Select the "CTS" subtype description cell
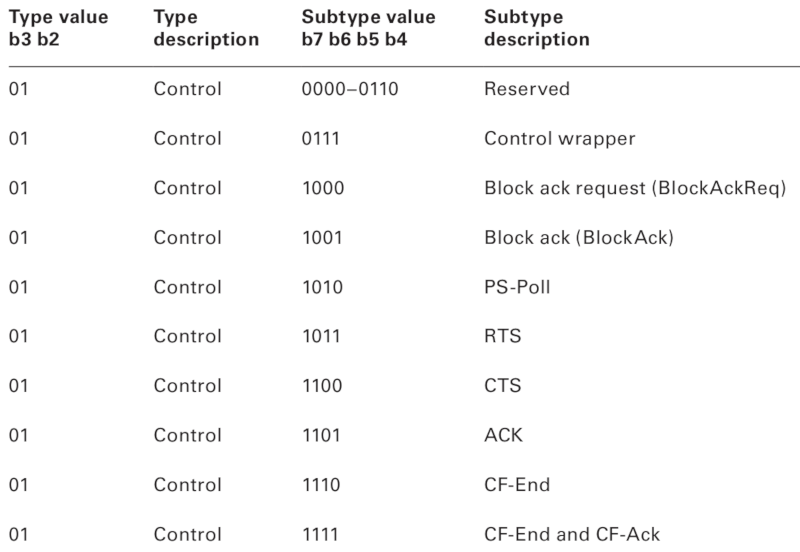800x552 pixels. pyautogui.click(x=499, y=383)
